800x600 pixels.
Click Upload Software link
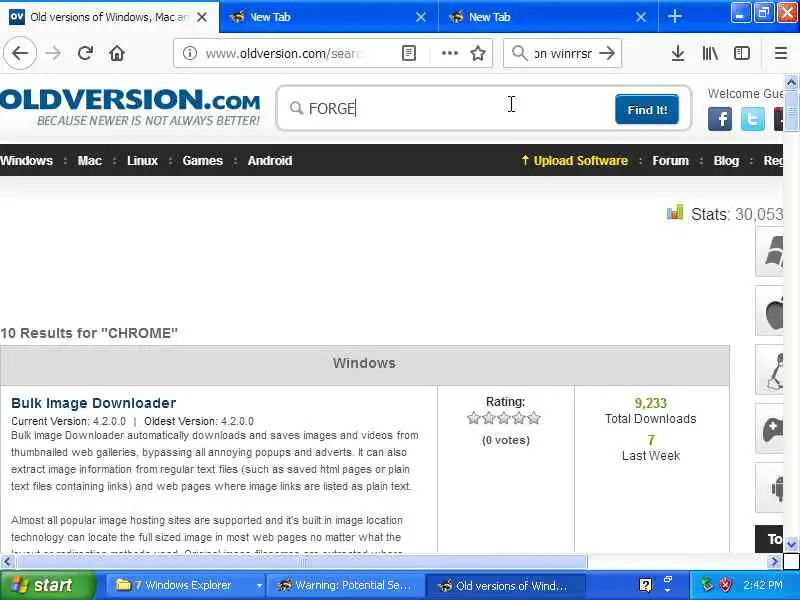(x=574, y=160)
